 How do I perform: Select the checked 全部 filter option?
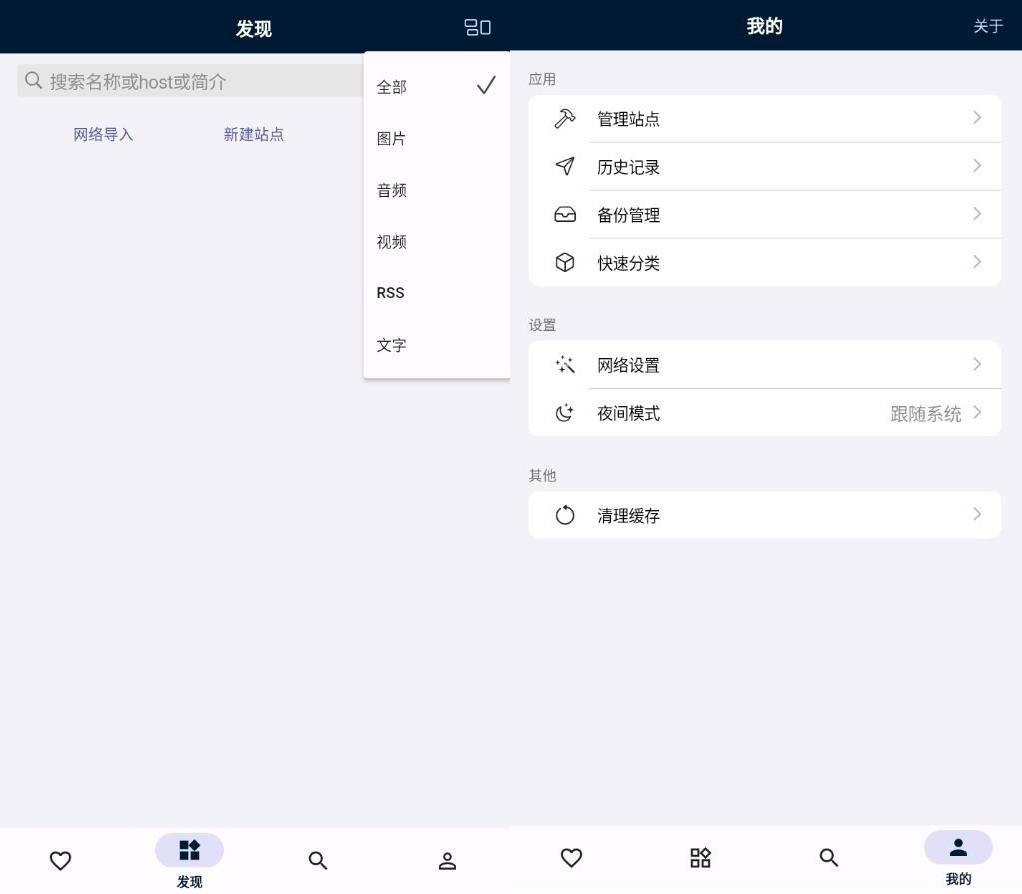pyautogui.click(x=436, y=87)
